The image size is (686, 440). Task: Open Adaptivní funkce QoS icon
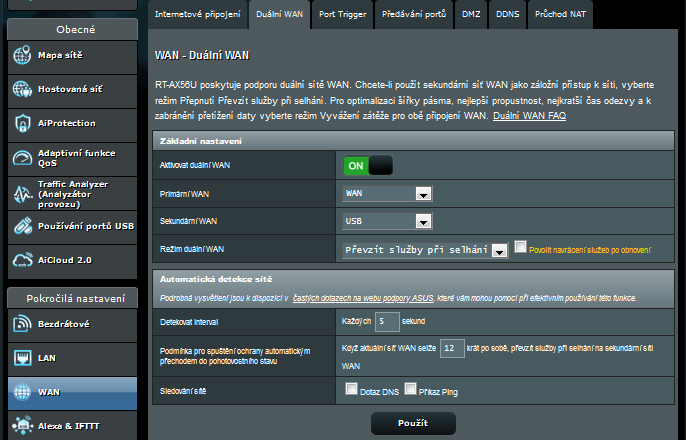coord(22,157)
